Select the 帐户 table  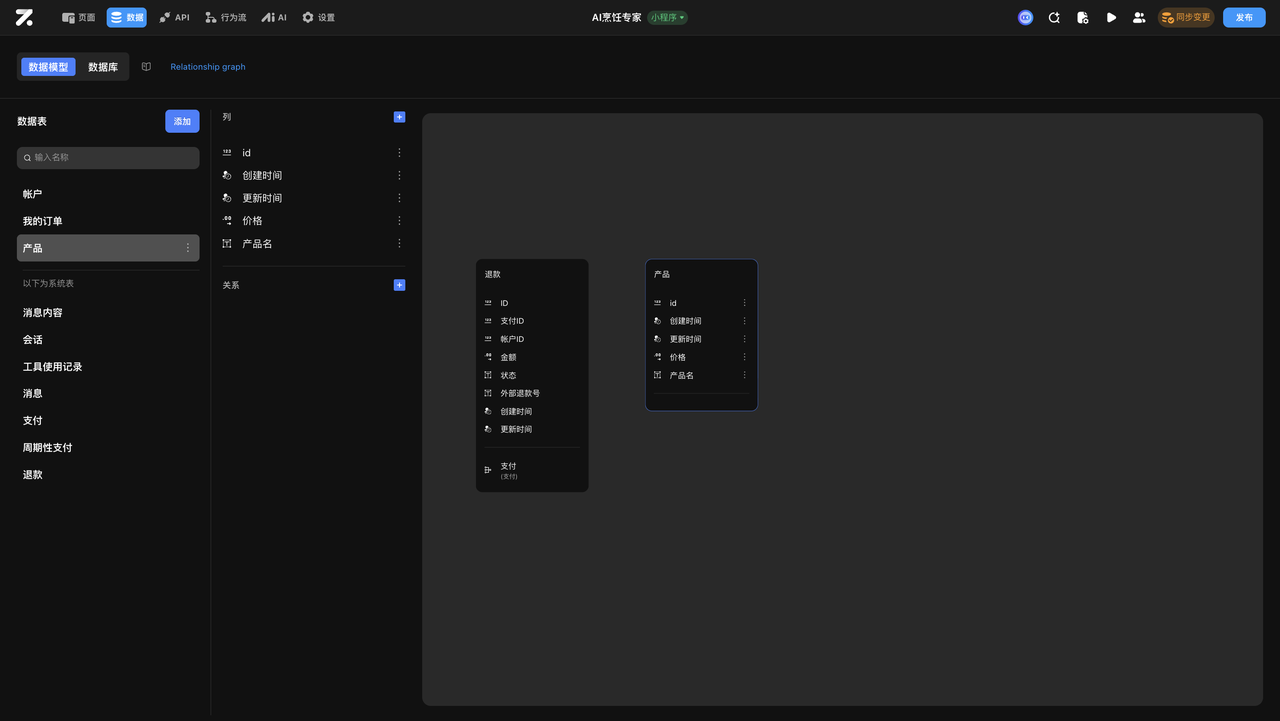coord(108,194)
